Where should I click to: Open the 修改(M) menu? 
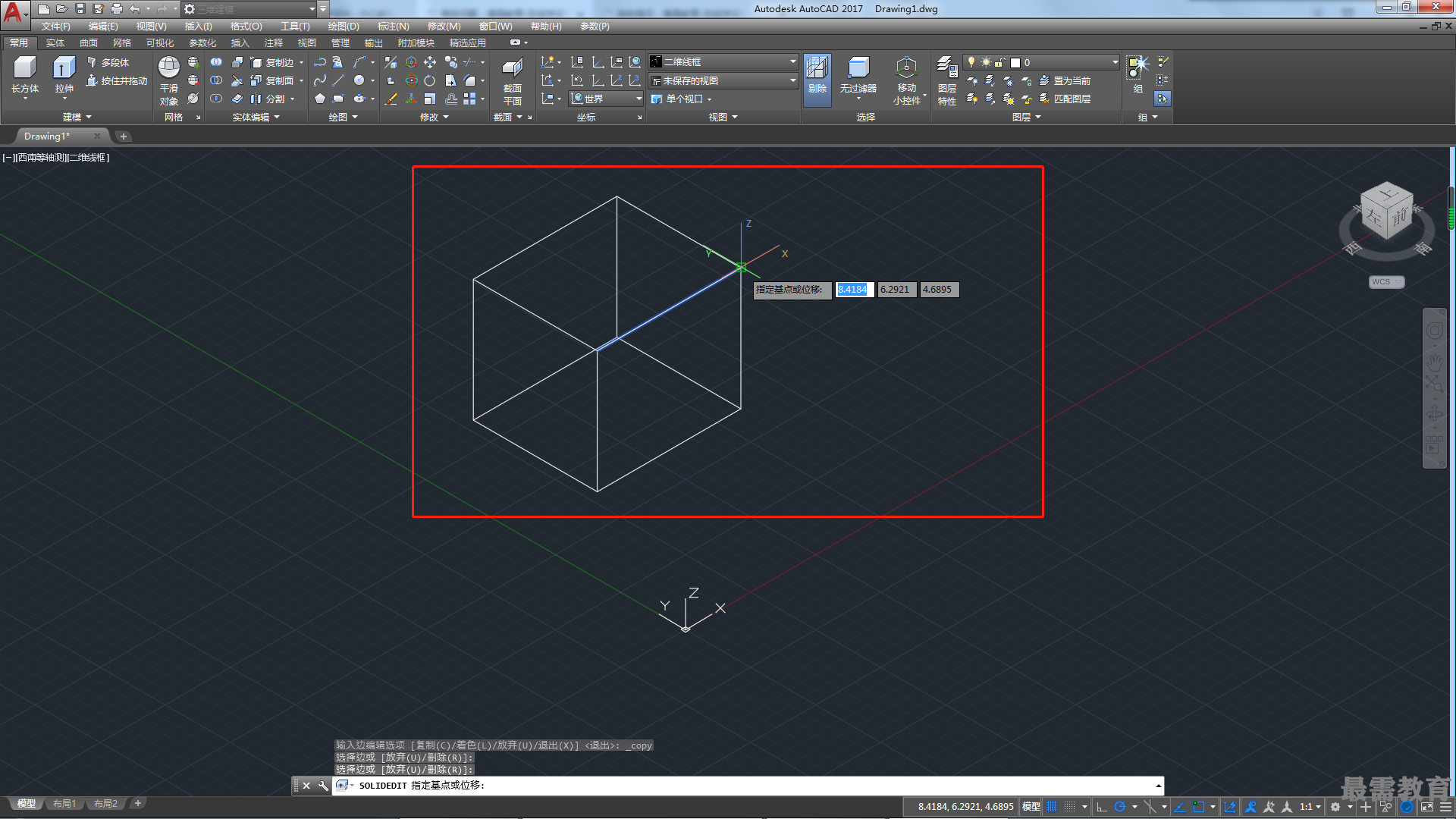coord(444,27)
